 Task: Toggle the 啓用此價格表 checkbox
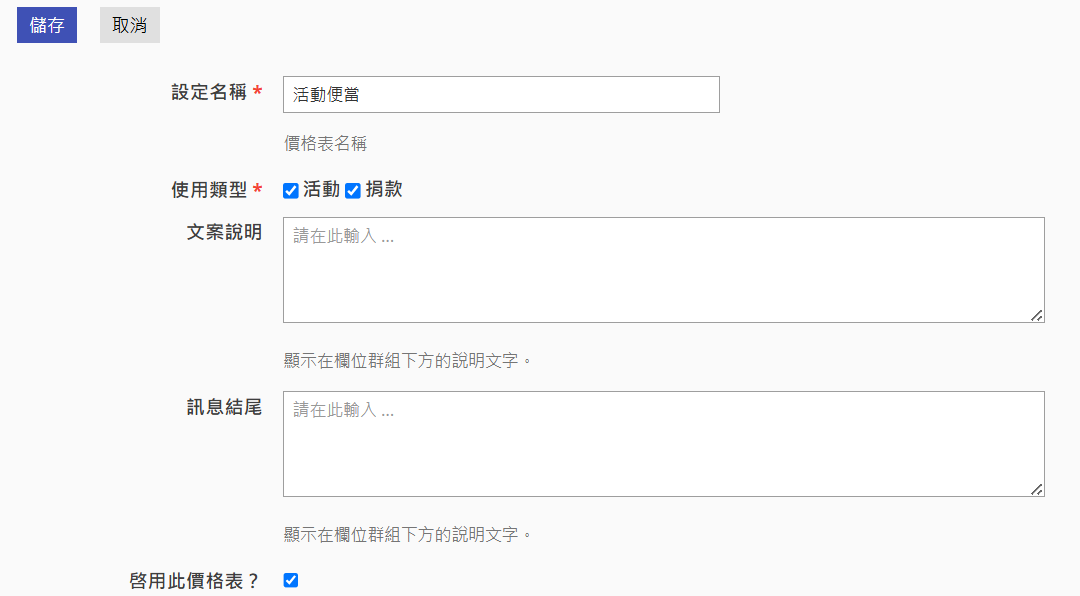click(291, 580)
